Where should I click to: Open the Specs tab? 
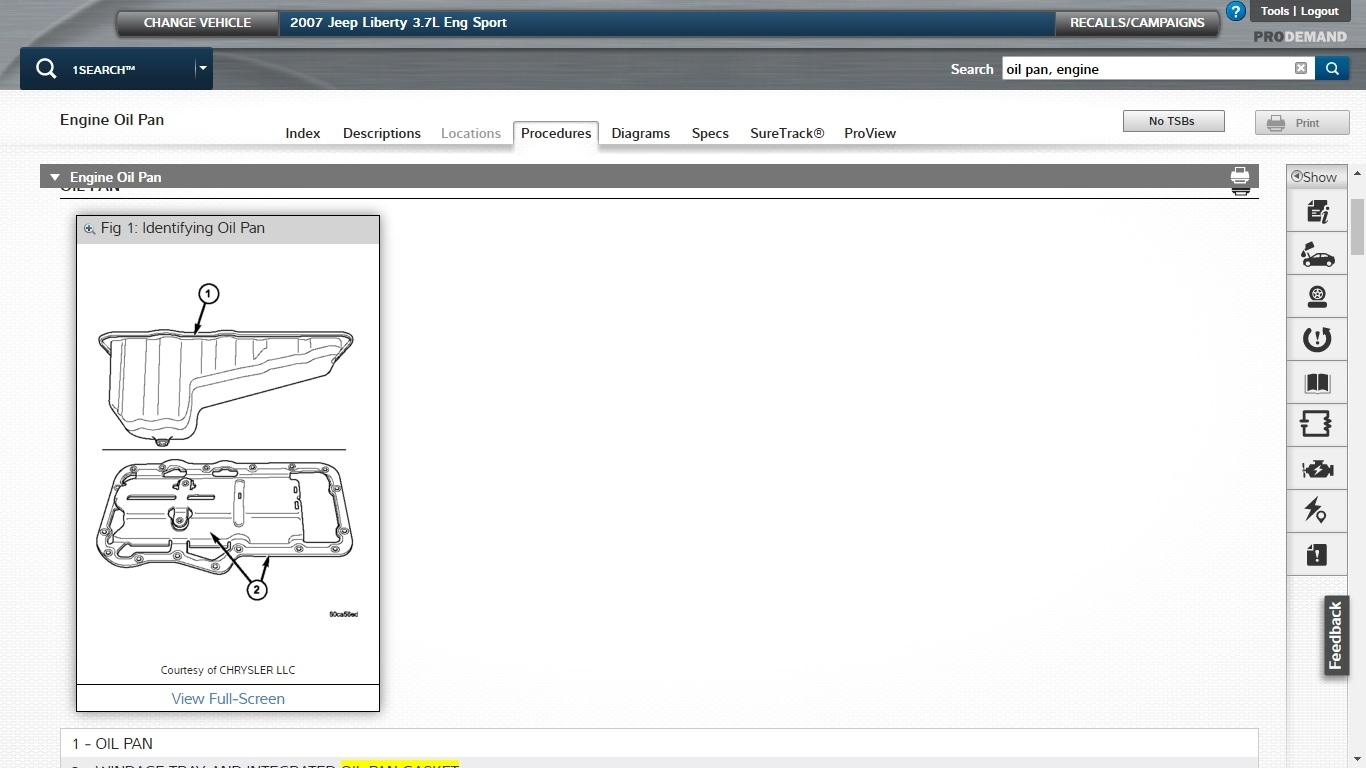(x=710, y=133)
